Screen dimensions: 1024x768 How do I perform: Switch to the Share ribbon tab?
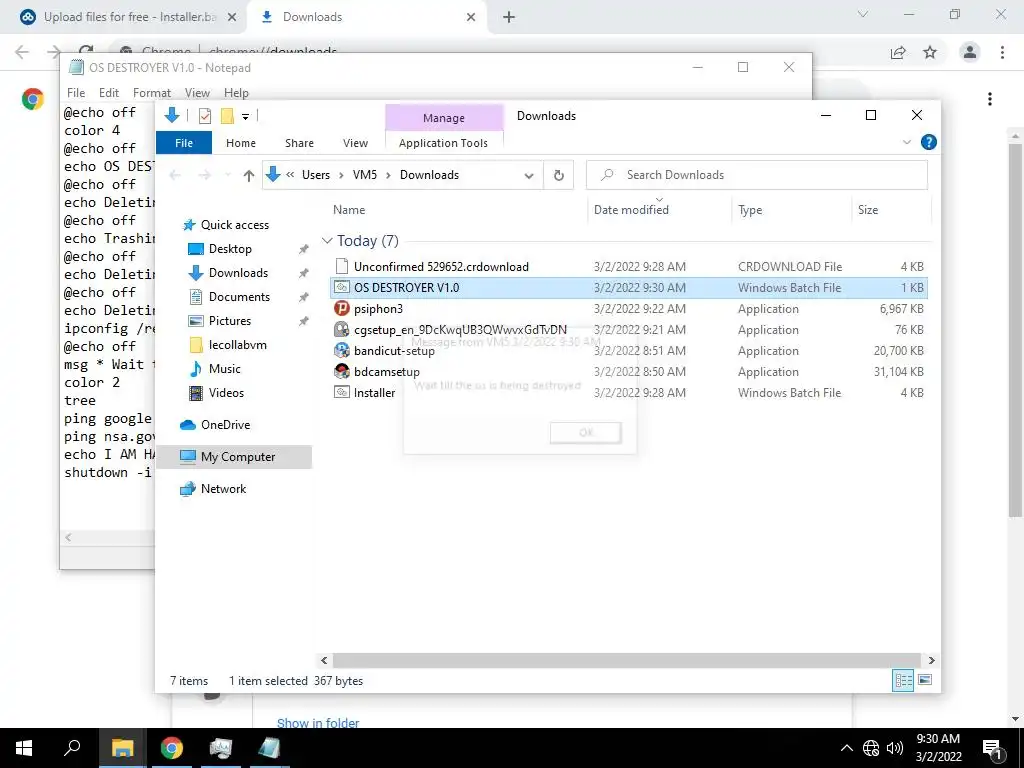(299, 143)
